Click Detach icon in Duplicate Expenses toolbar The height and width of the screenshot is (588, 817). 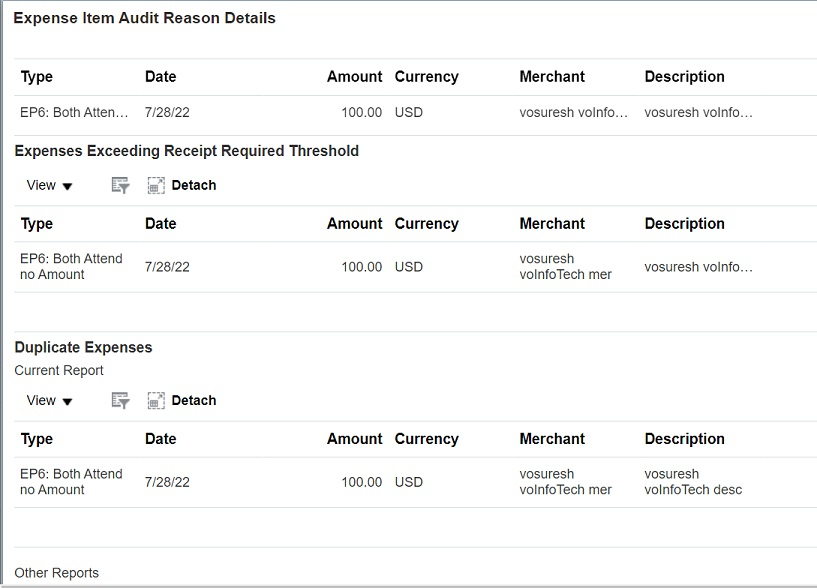point(156,400)
